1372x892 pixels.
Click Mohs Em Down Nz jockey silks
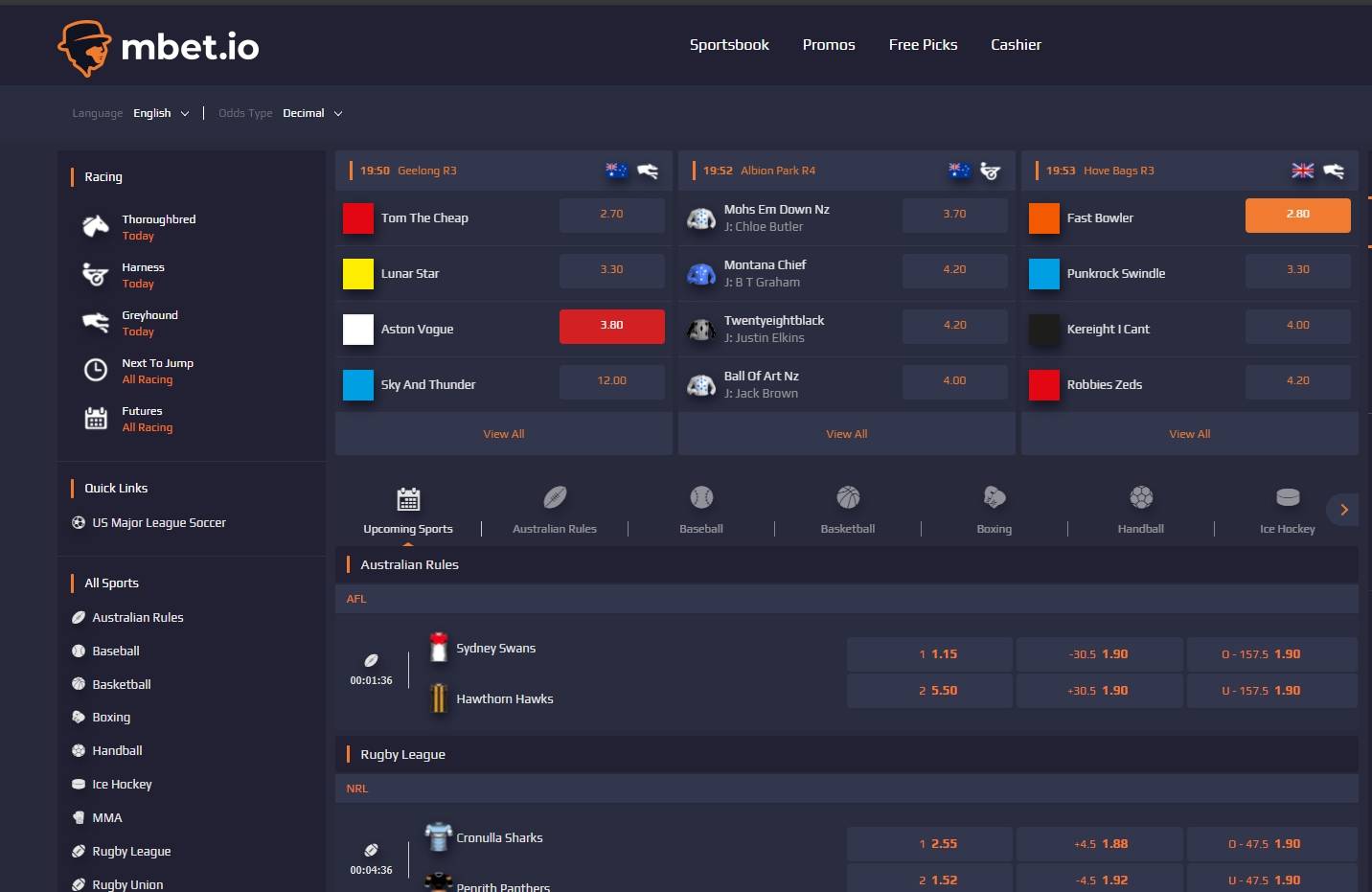pyautogui.click(x=701, y=218)
